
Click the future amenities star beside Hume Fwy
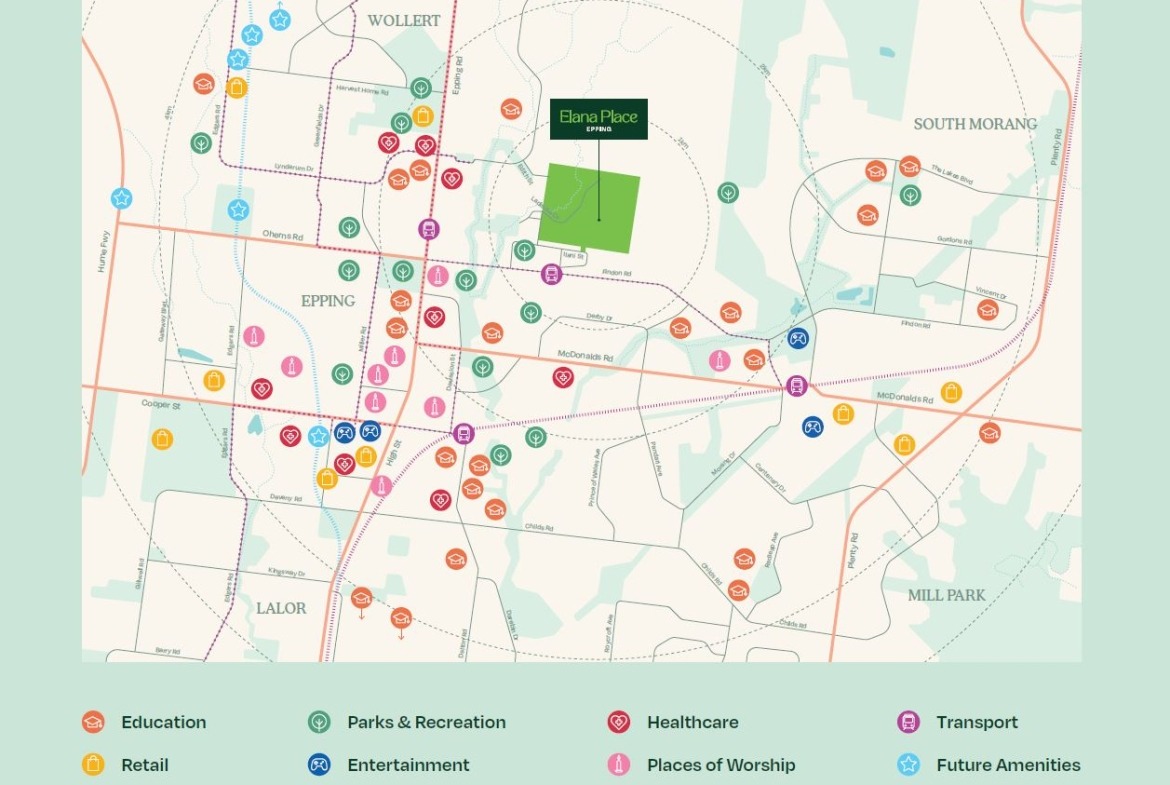click(122, 198)
